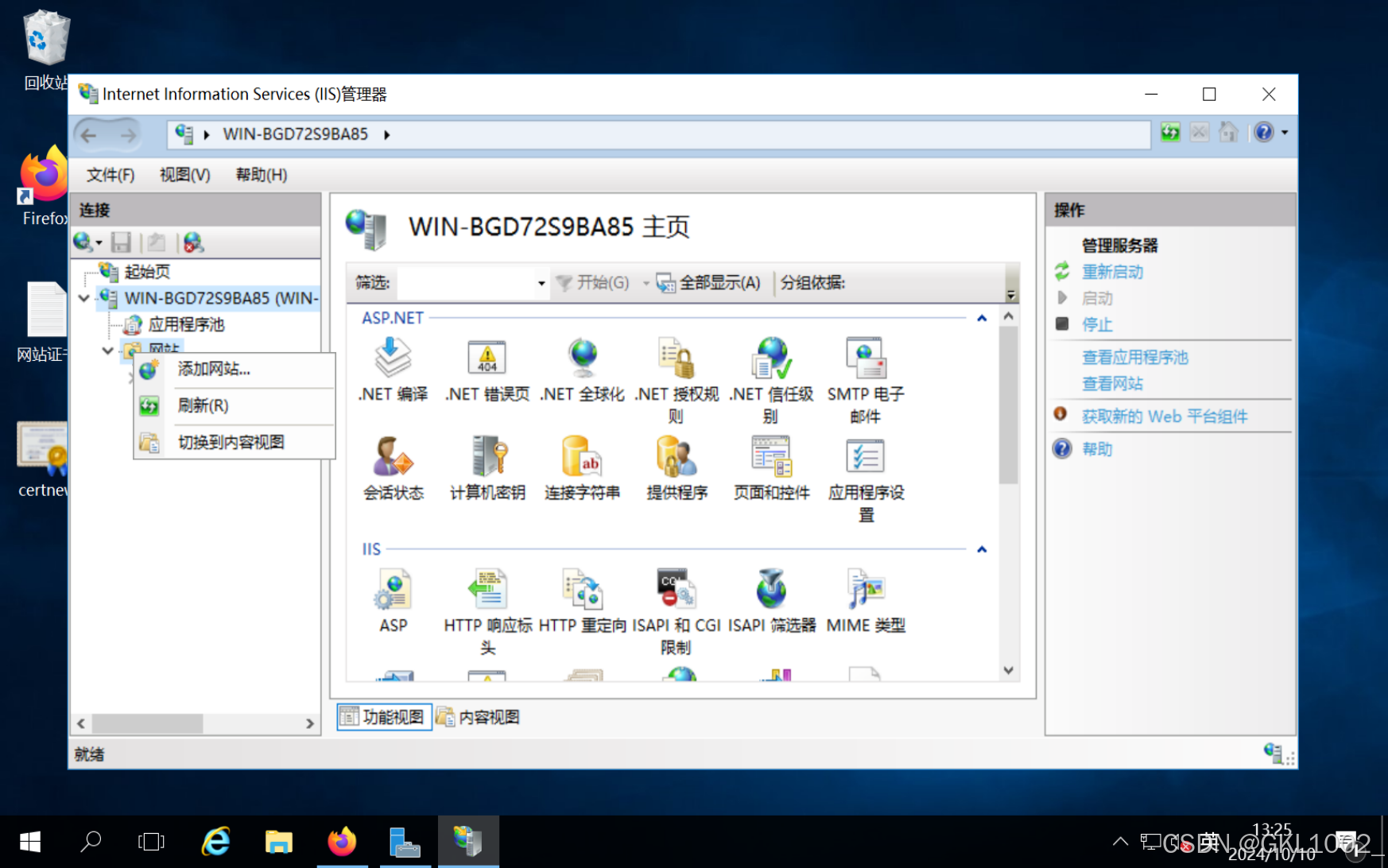Click the disconnect server icon in connections toolbar
The height and width of the screenshot is (868, 1388).
tap(193, 242)
